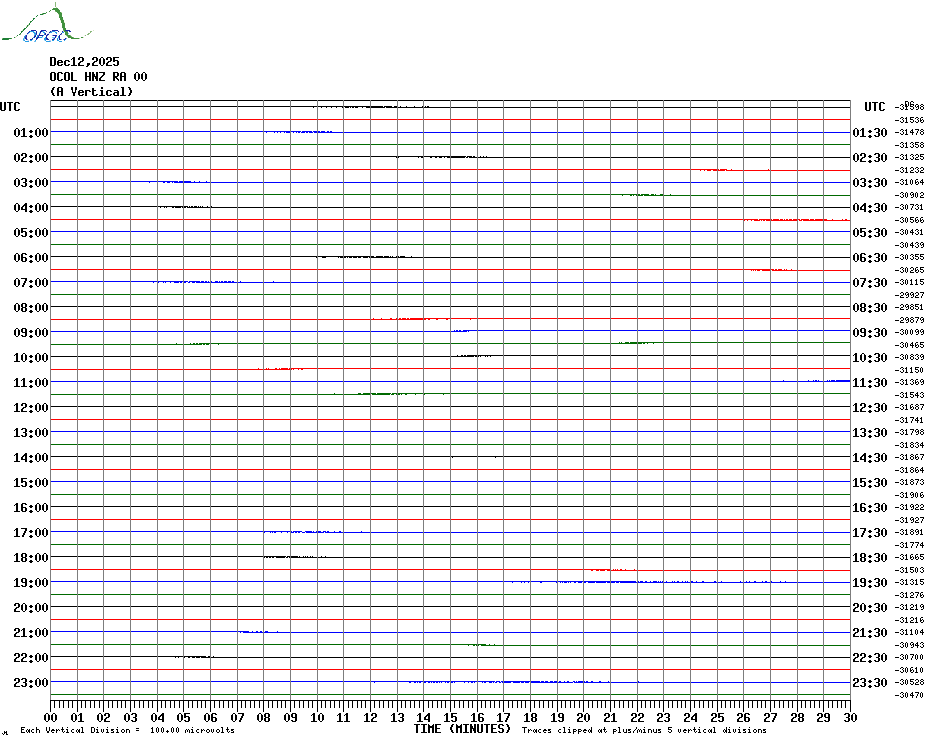Image resolution: width=930 pixels, height=744 pixels.
Task: Click the offset value '-30470'
Action: pos(909,695)
